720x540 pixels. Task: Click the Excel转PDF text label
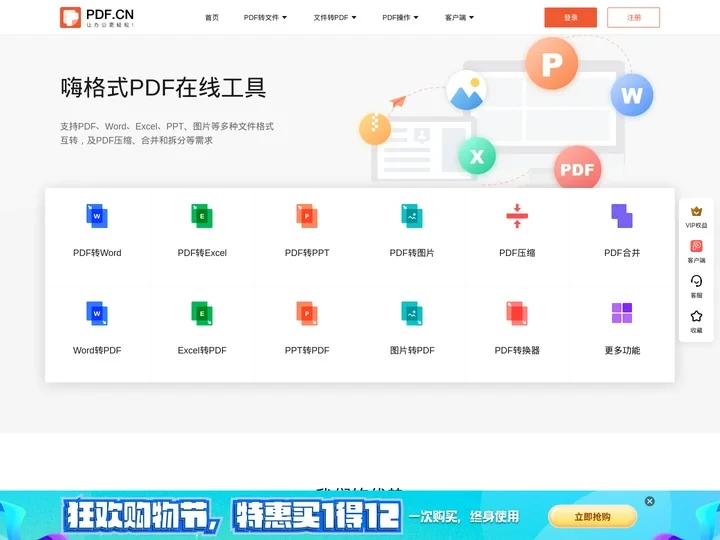coord(202,350)
